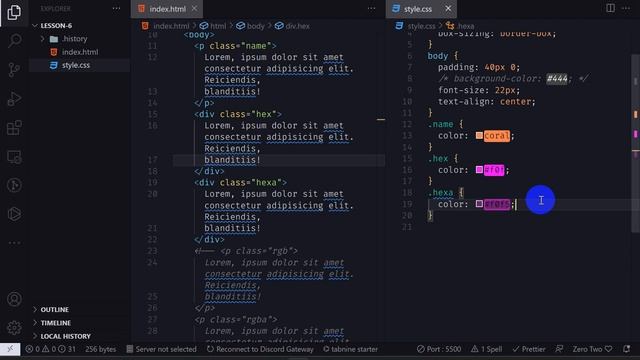This screenshot has height=360, width=640.
Task: Open Explorer panel more actions ellipsis
Action: (x=116, y=9)
